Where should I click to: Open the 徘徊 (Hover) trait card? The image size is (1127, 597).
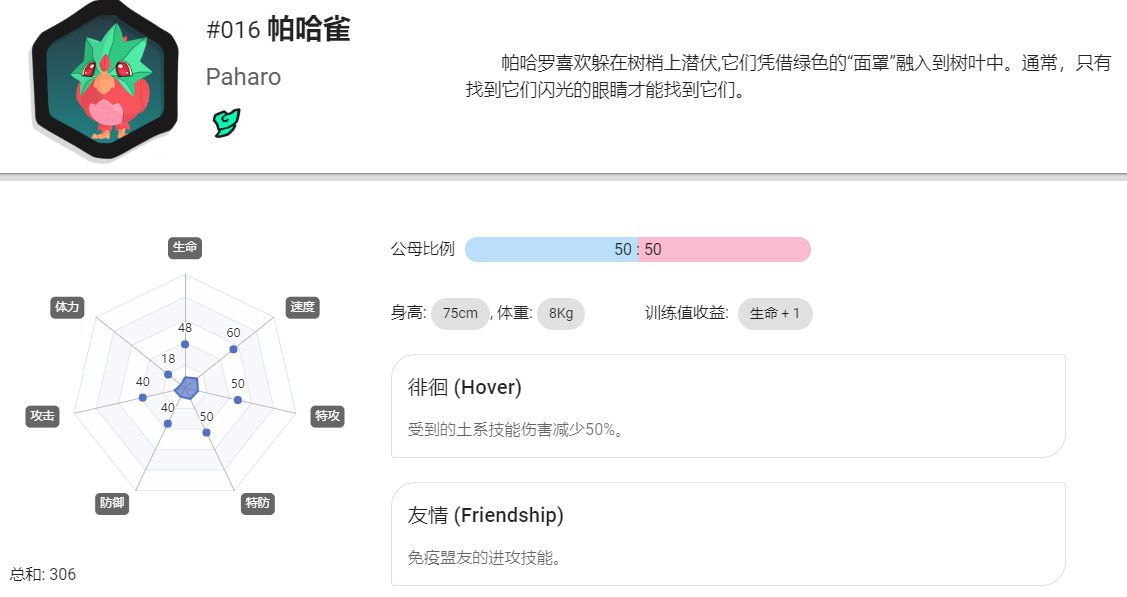click(728, 406)
